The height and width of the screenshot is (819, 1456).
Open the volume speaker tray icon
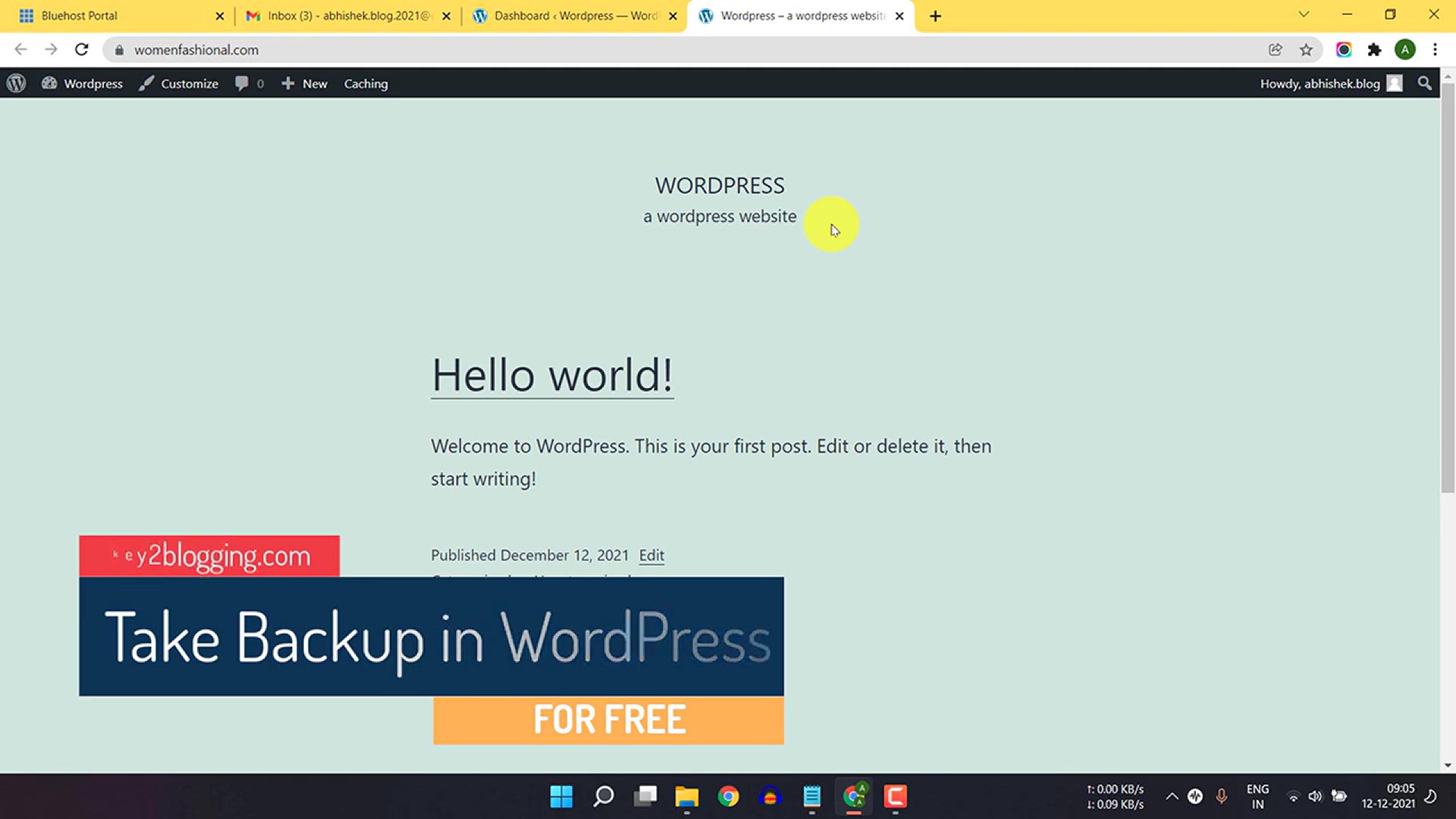coord(1316,796)
